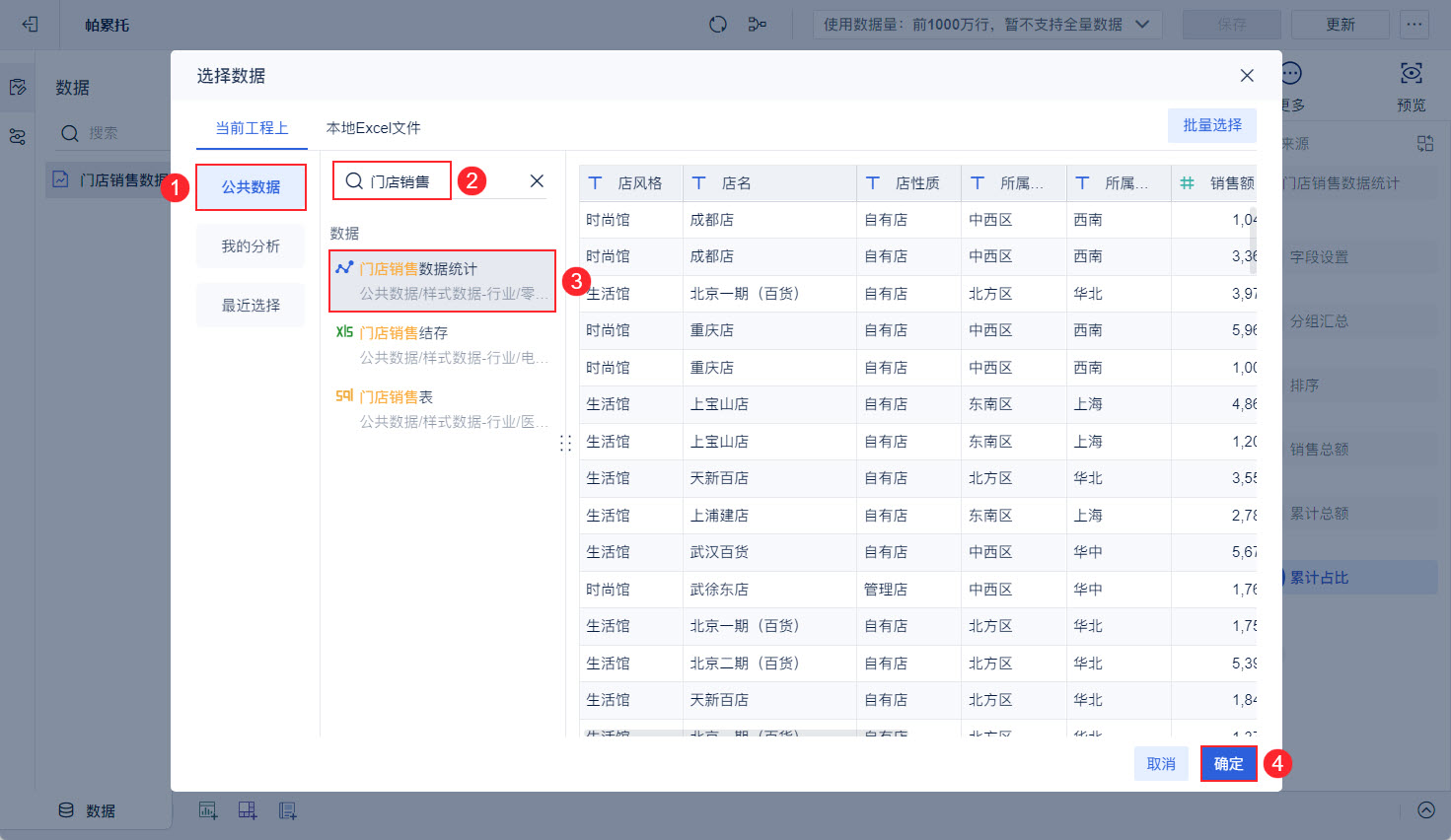Select the 门店销售结存 Excel dataset
Screen dimensions: 1451x840
coord(442,345)
